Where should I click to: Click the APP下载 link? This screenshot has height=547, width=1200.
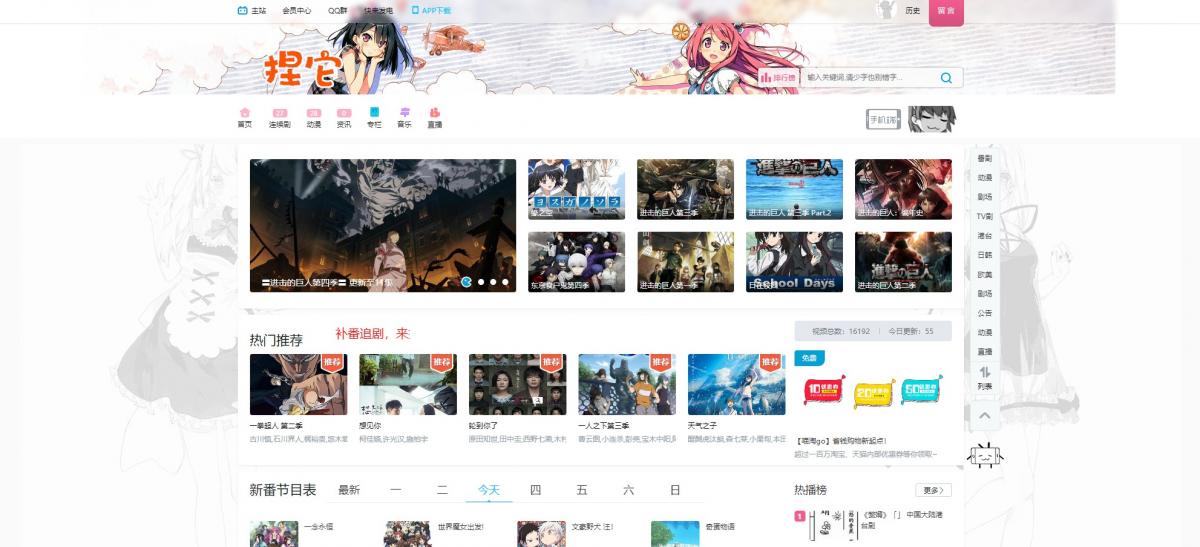(x=431, y=11)
